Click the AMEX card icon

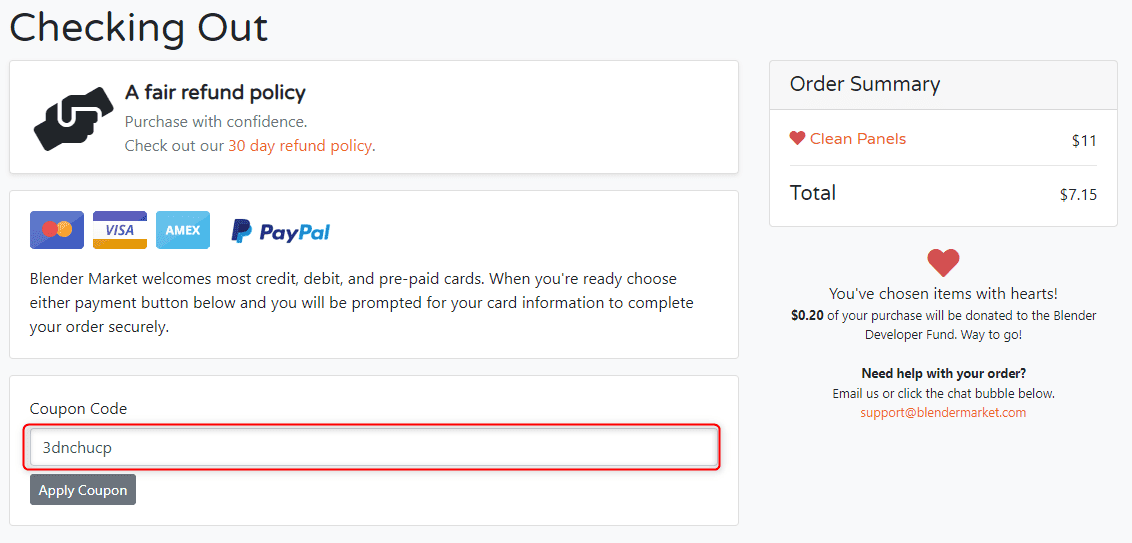(183, 230)
